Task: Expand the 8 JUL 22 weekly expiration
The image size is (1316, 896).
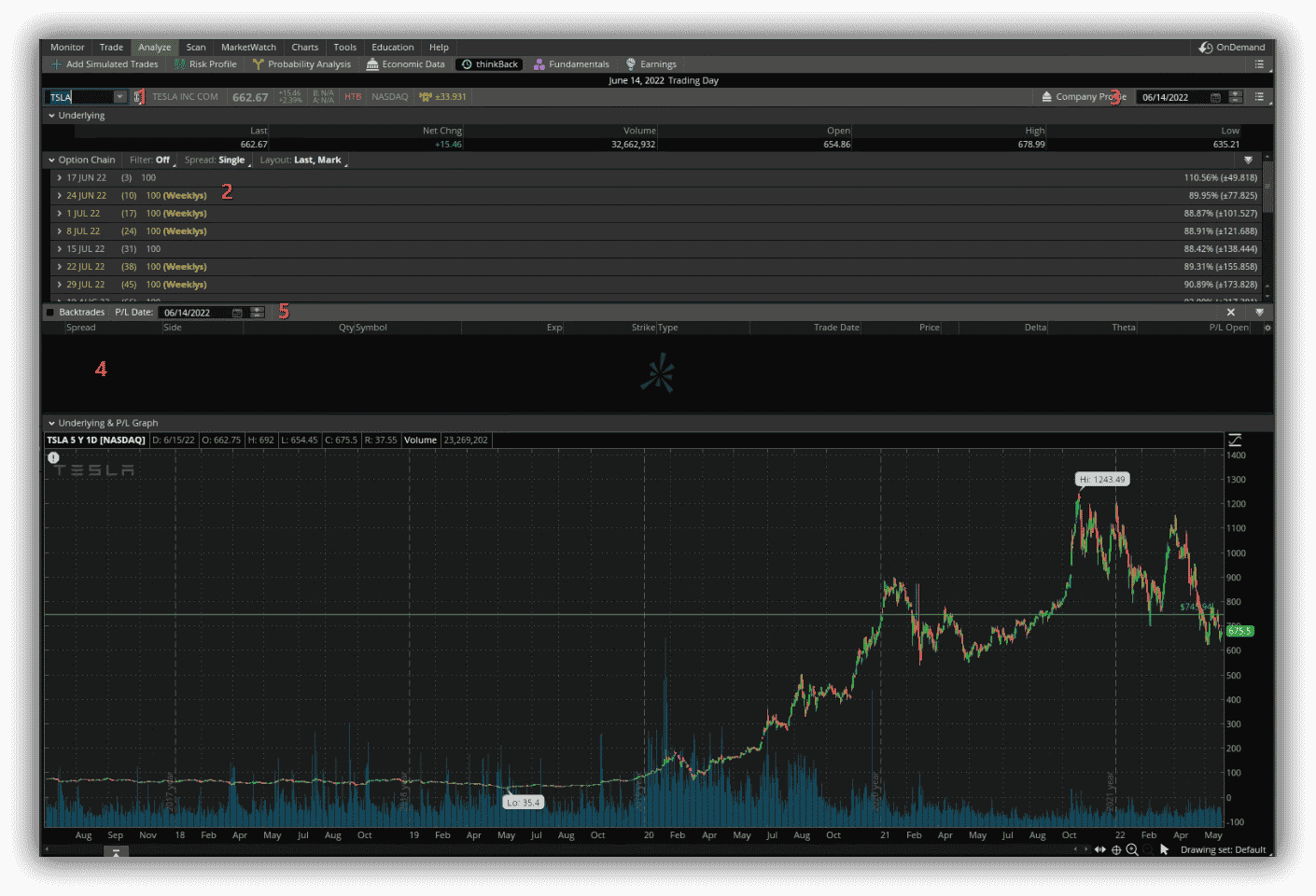Action: 60,231
